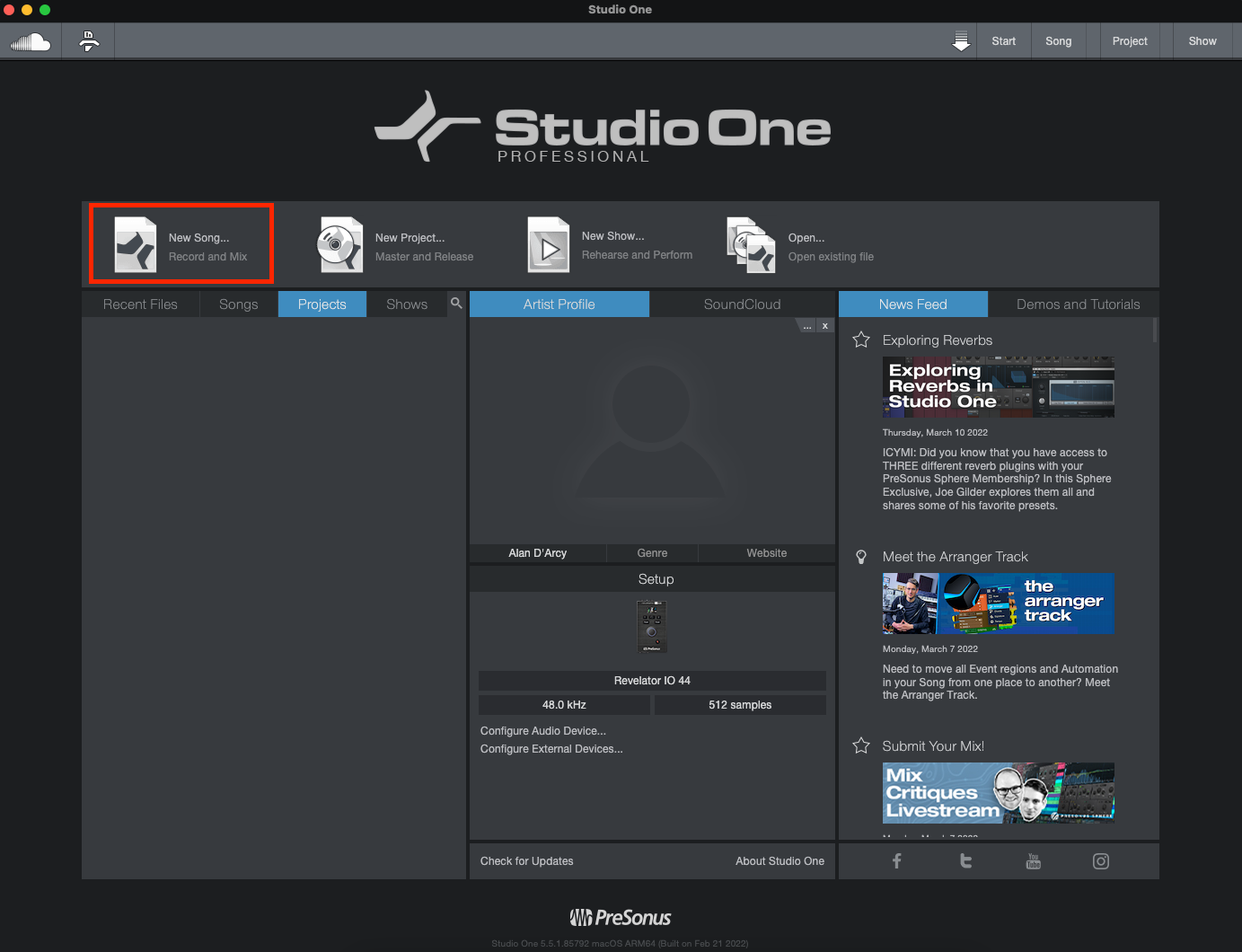The height and width of the screenshot is (952, 1242).
Task: Click the New Project disc icon
Action: click(339, 244)
